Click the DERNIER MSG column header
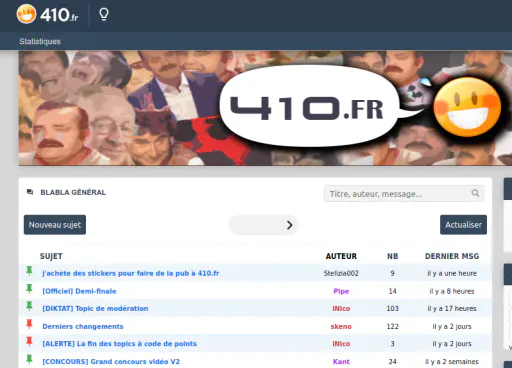Screen dimensions: 512x368 452,256
